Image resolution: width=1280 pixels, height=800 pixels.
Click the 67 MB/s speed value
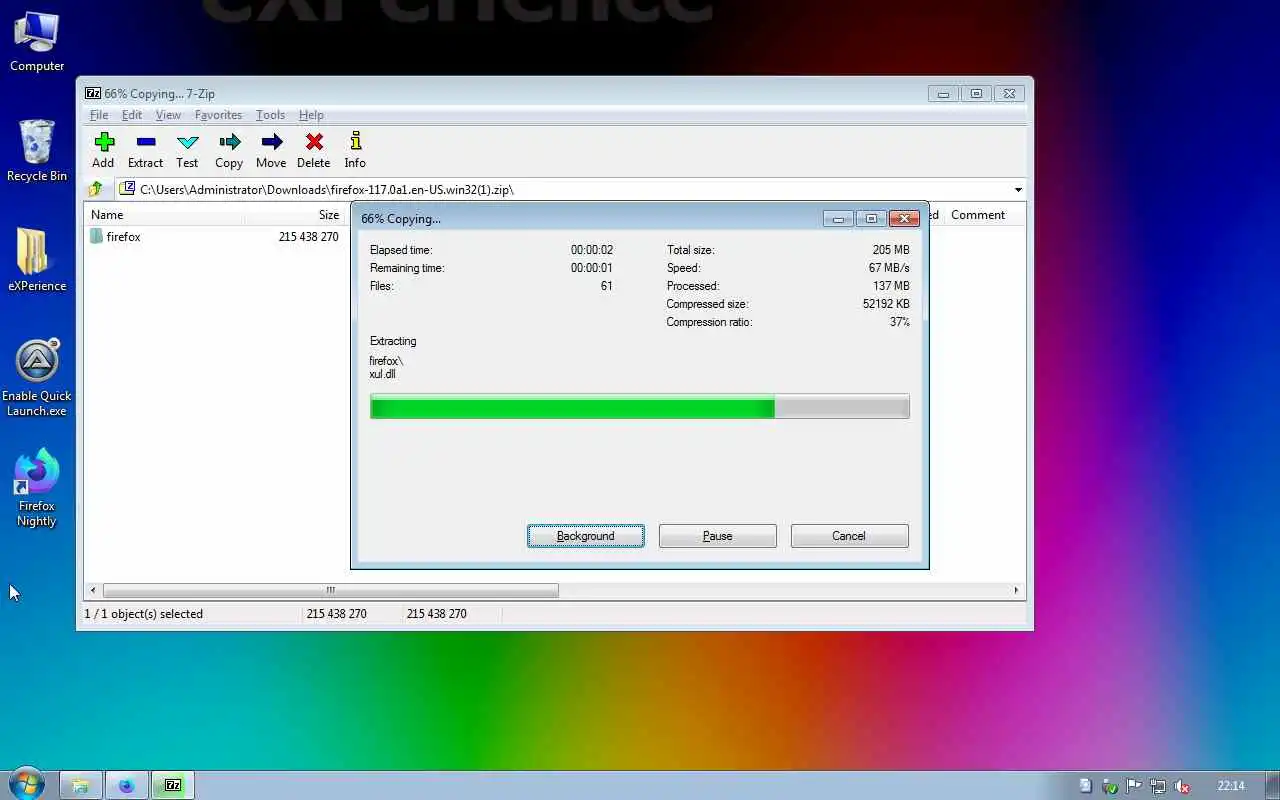click(x=889, y=268)
